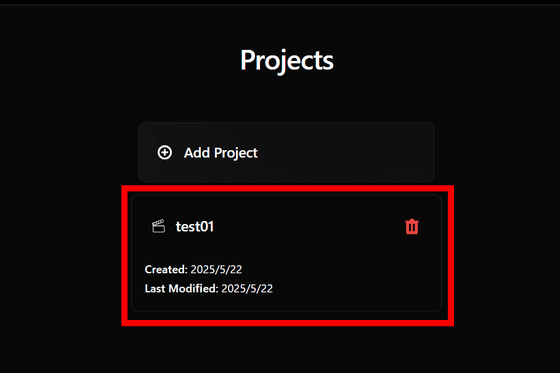
Task: Hit the plus symbol next to Add Project
Action: [165, 153]
